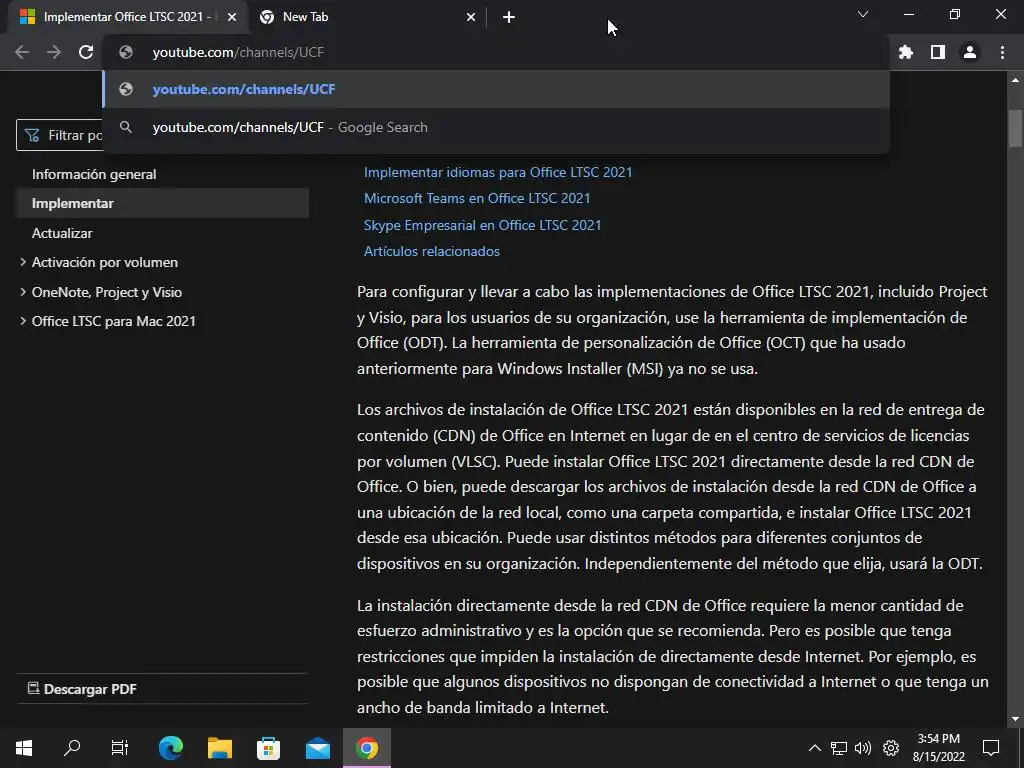Image resolution: width=1024 pixels, height=768 pixels.
Task: Open the Windows Start menu
Action: [x=24, y=748]
